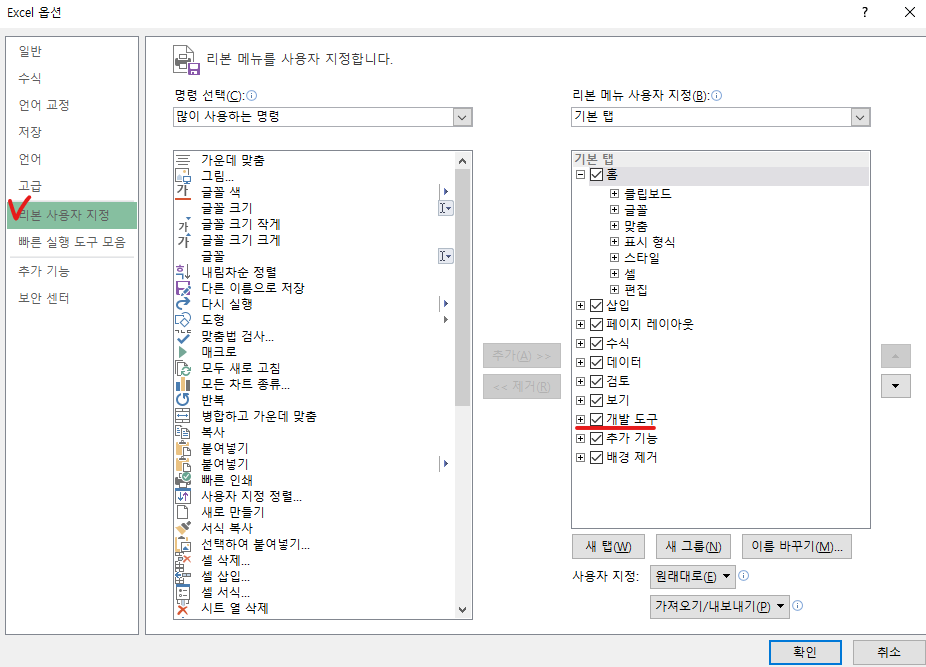Click the 새 탭 button
The height and width of the screenshot is (667, 926).
coord(608,546)
